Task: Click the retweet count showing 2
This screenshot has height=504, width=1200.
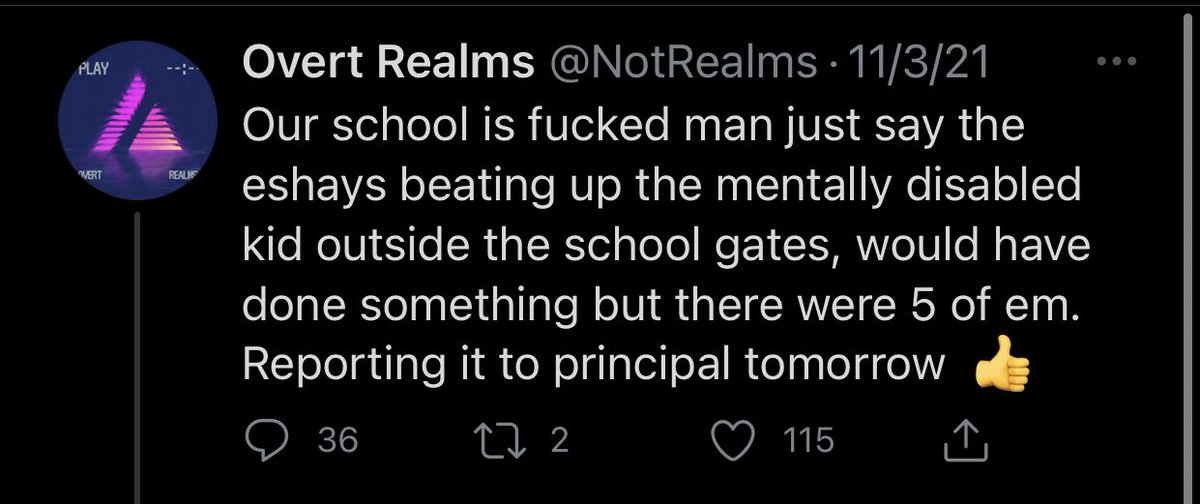Action: [x=558, y=443]
